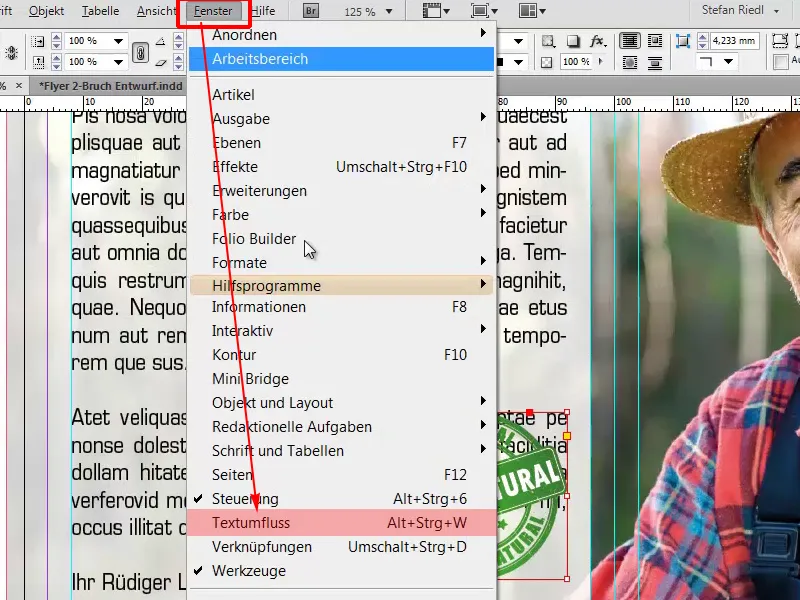Click the horizontal scale percentage icon
Screen dimensions: 800x600
[38, 41]
